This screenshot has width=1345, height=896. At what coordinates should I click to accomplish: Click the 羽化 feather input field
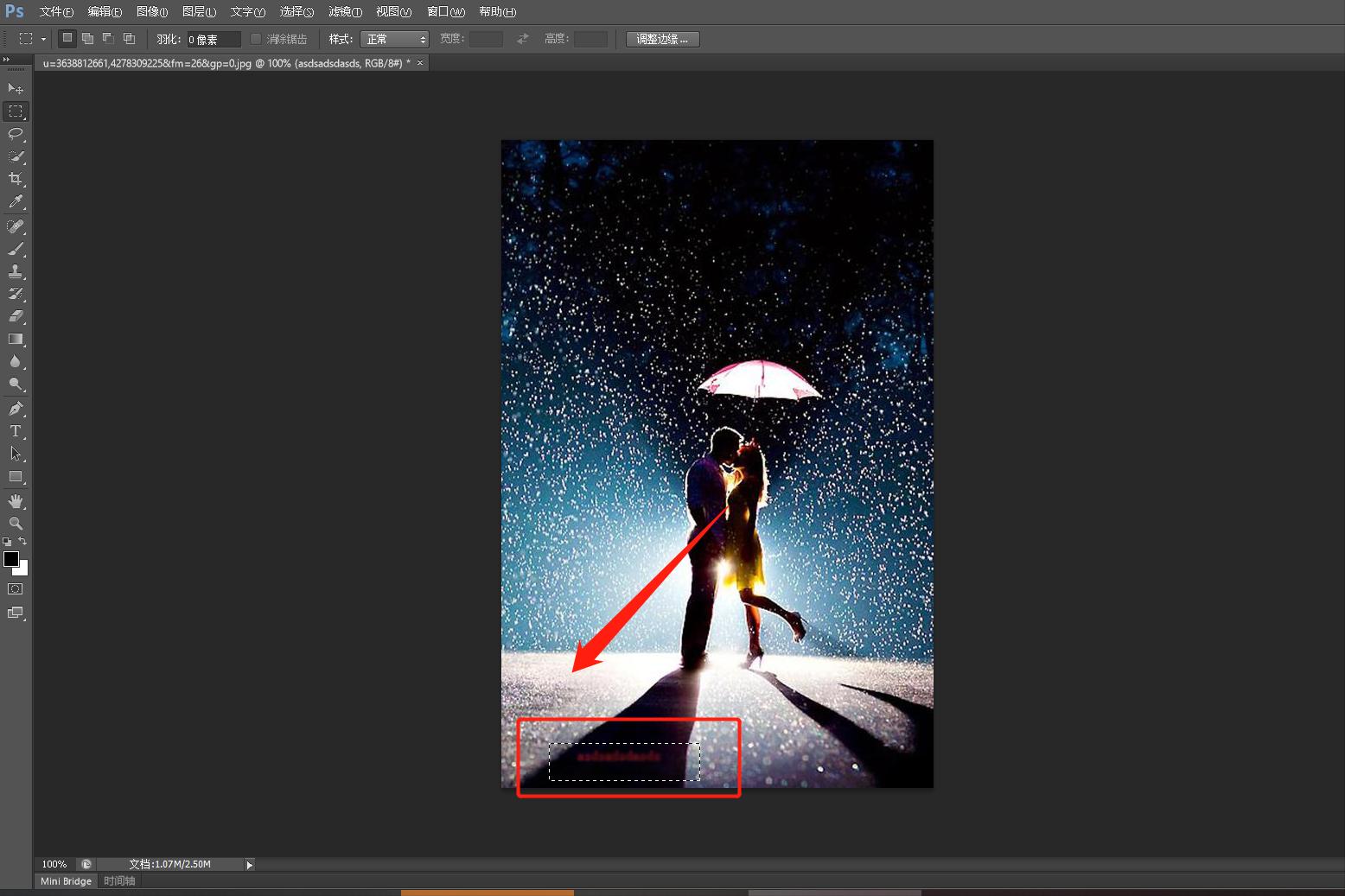214,39
